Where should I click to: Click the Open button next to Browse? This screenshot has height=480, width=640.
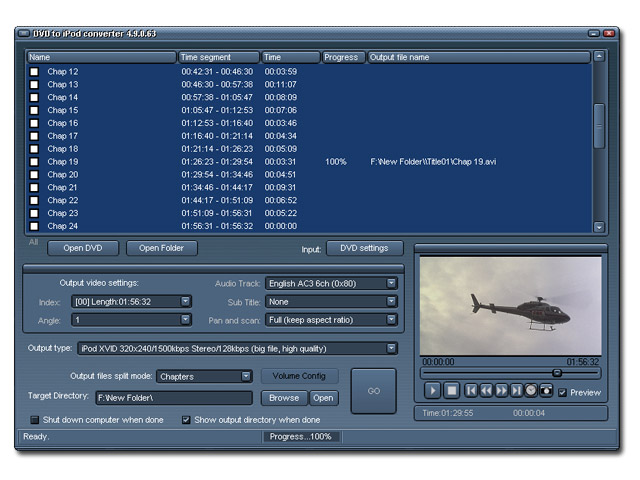click(x=323, y=398)
